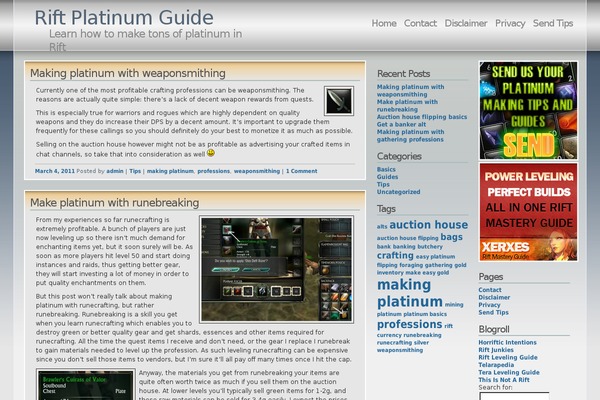The width and height of the screenshot is (600, 400).
Task: Go to Home in top navigation
Action: [384, 23]
